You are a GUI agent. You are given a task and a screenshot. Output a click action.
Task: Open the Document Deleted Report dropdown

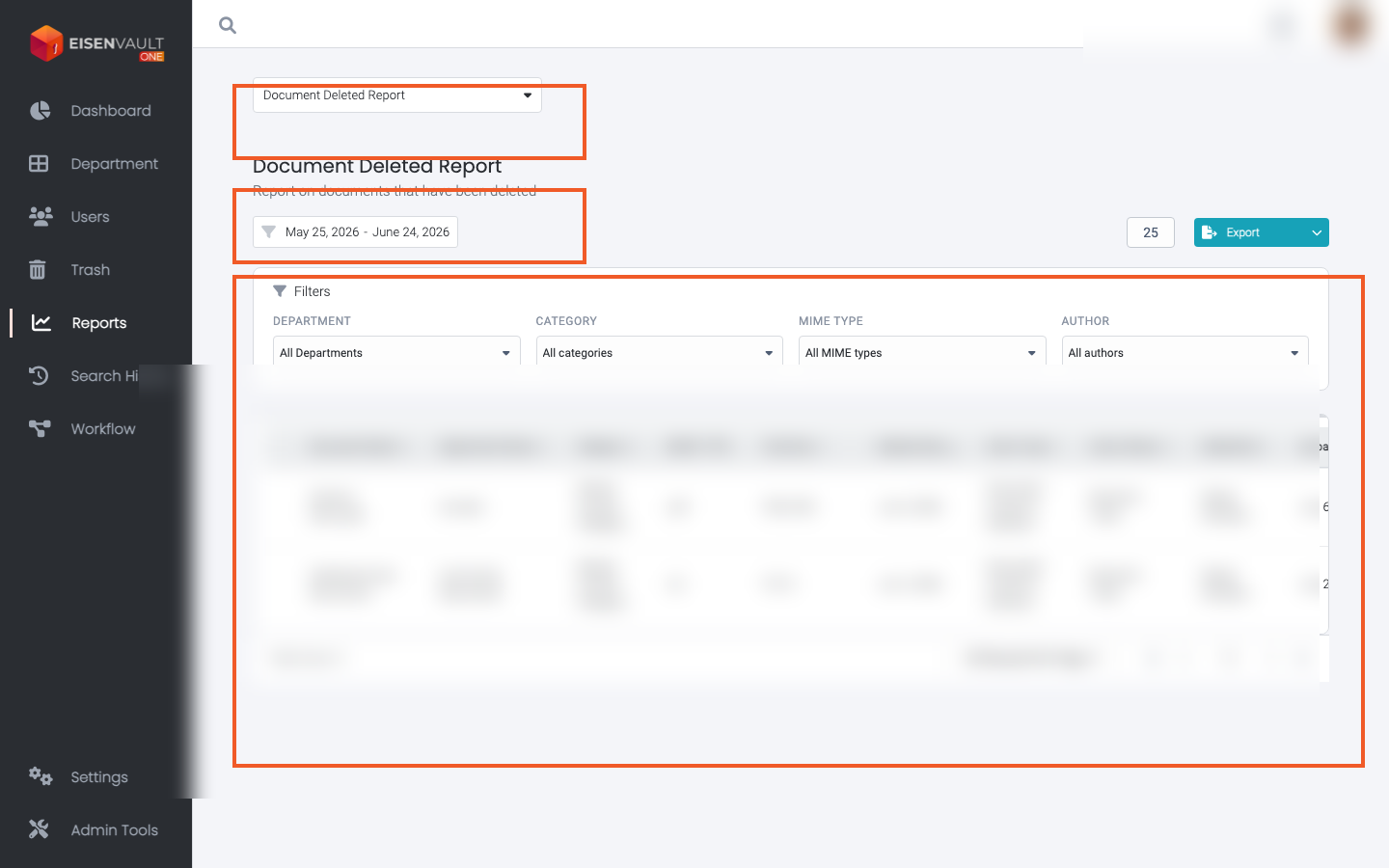[x=397, y=95]
